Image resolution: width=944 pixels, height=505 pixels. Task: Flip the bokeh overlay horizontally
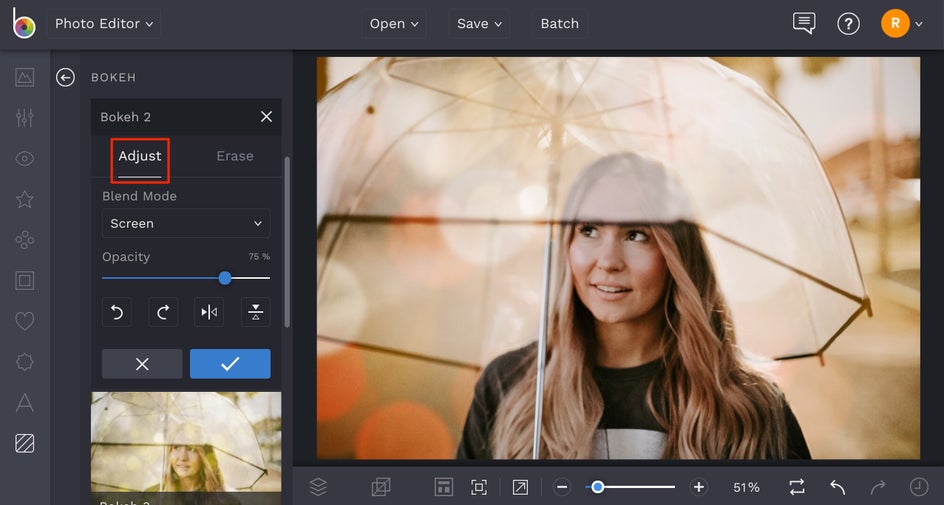[209, 313]
